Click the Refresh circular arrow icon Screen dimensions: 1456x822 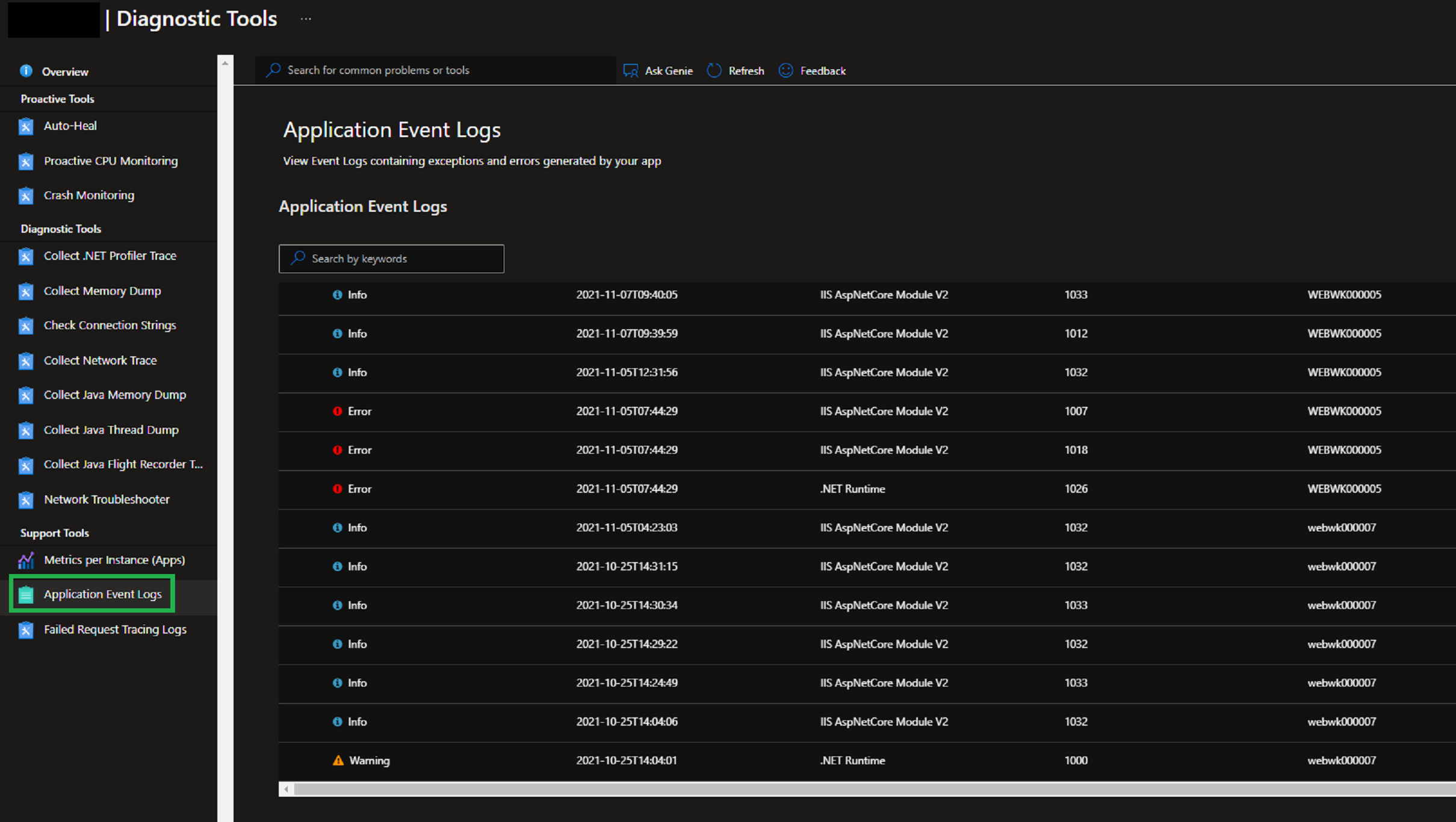tap(714, 70)
